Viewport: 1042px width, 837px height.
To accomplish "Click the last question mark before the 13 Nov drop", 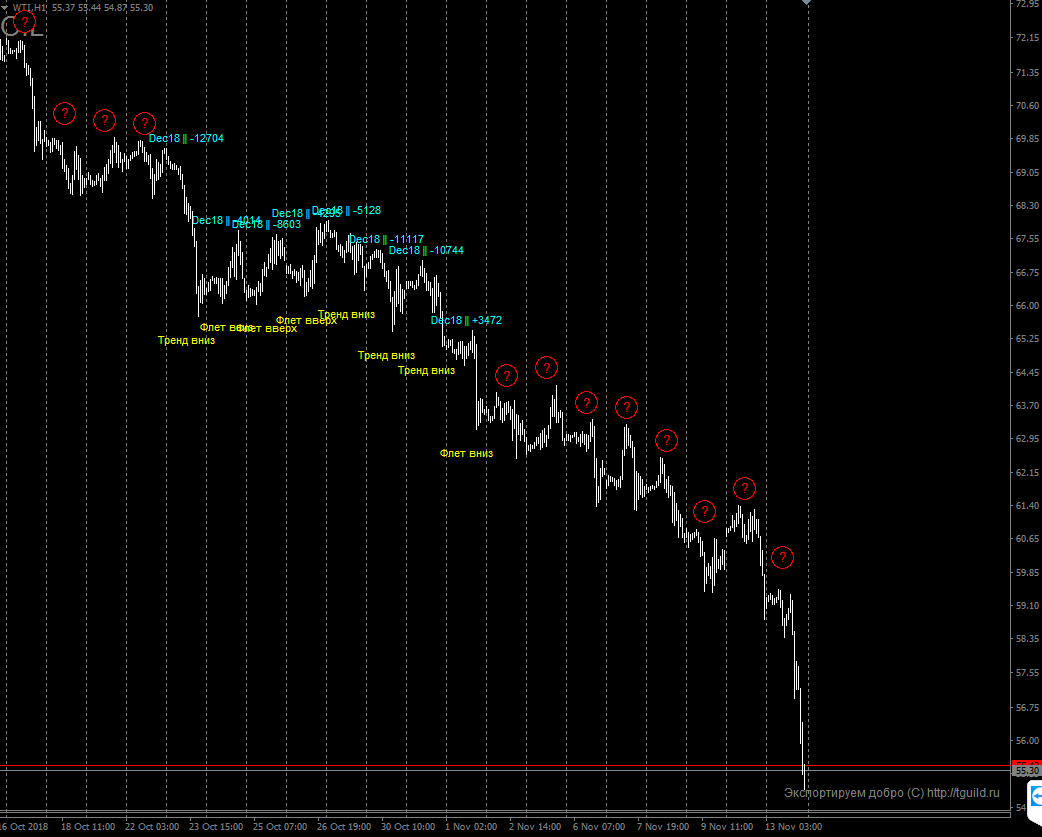I will (782, 557).
